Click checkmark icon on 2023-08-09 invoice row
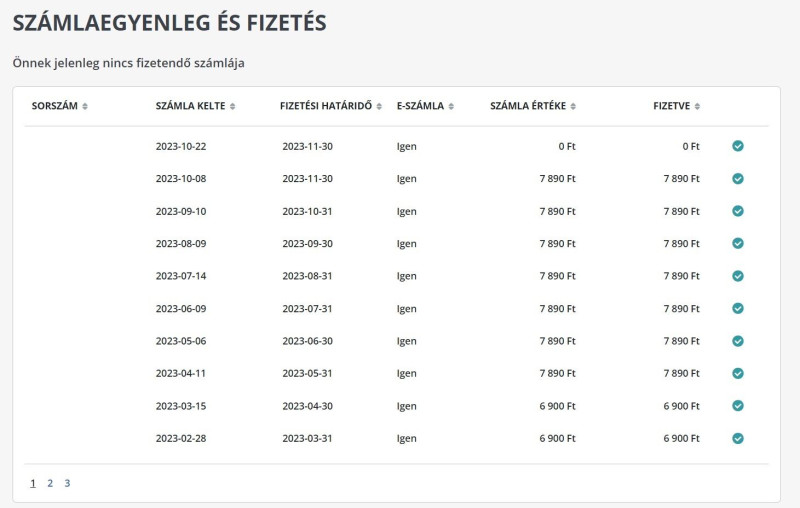The image size is (800, 508). [x=738, y=243]
